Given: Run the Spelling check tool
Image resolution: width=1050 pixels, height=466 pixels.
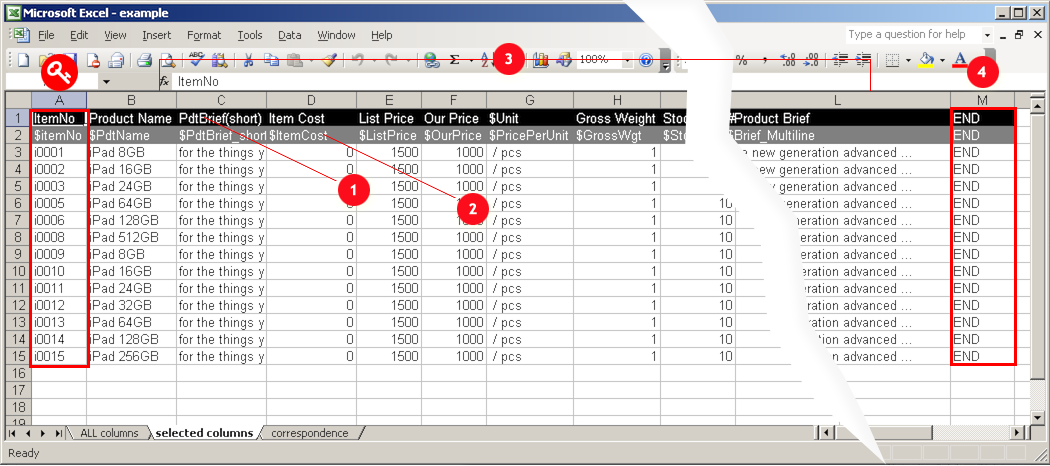Looking at the screenshot, I should point(196,60).
